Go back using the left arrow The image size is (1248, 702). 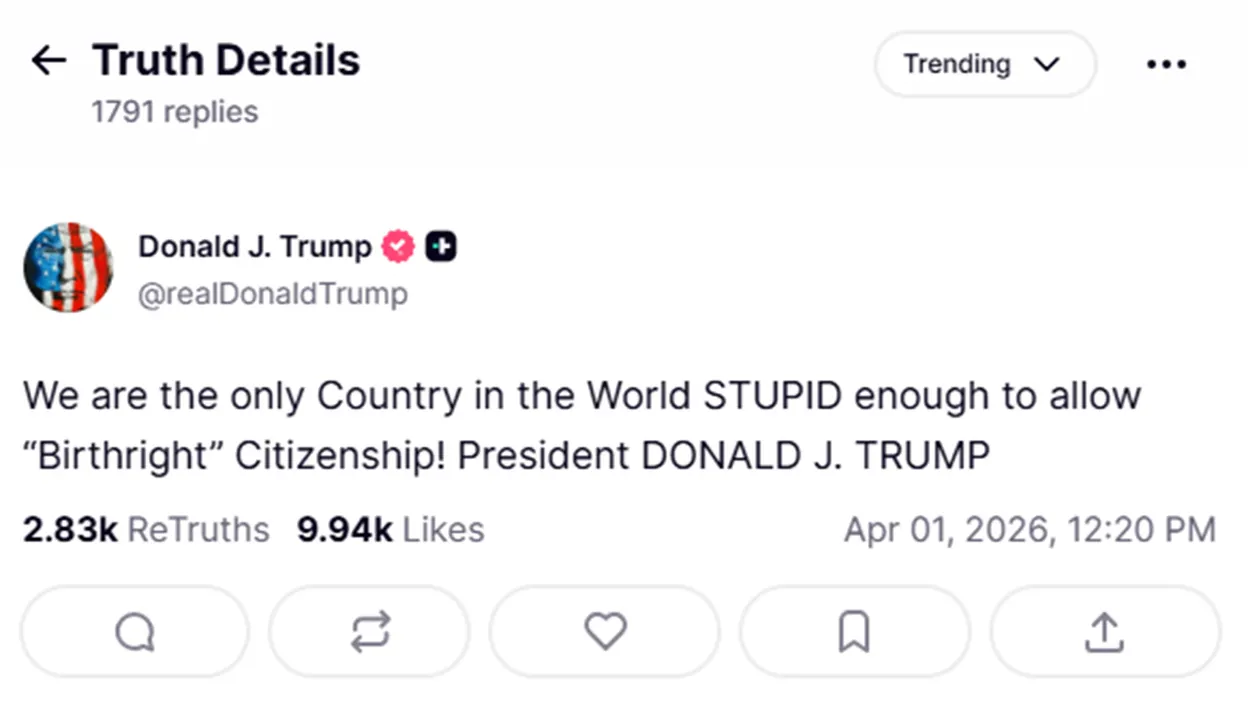pyautogui.click(x=48, y=61)
